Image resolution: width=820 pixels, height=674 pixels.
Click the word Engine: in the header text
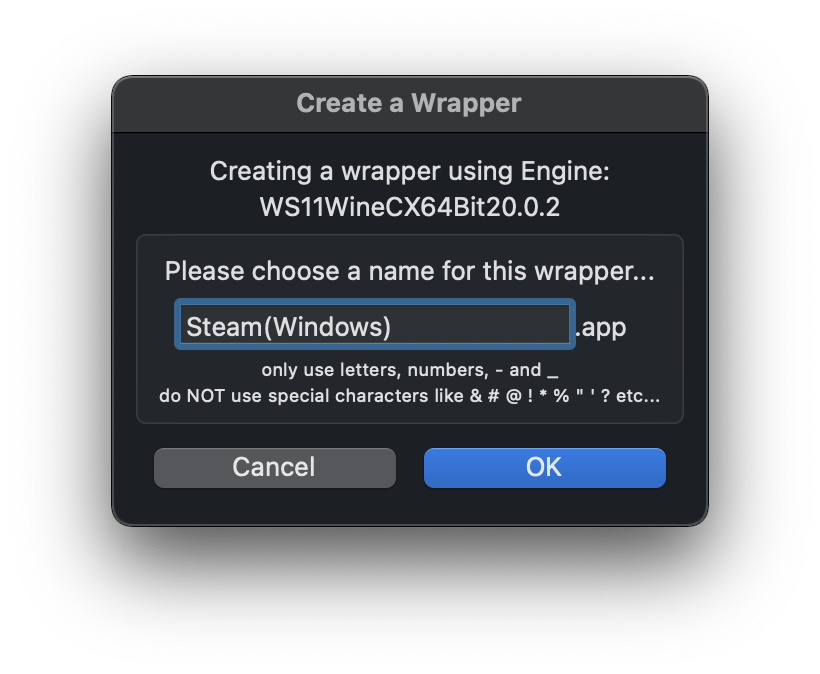(565, 172)
